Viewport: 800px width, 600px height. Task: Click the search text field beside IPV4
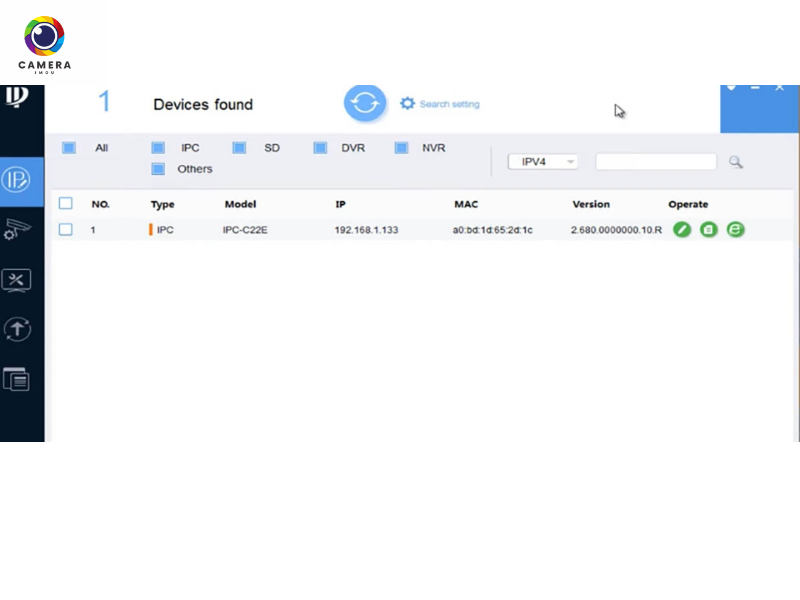coord(656,162)
